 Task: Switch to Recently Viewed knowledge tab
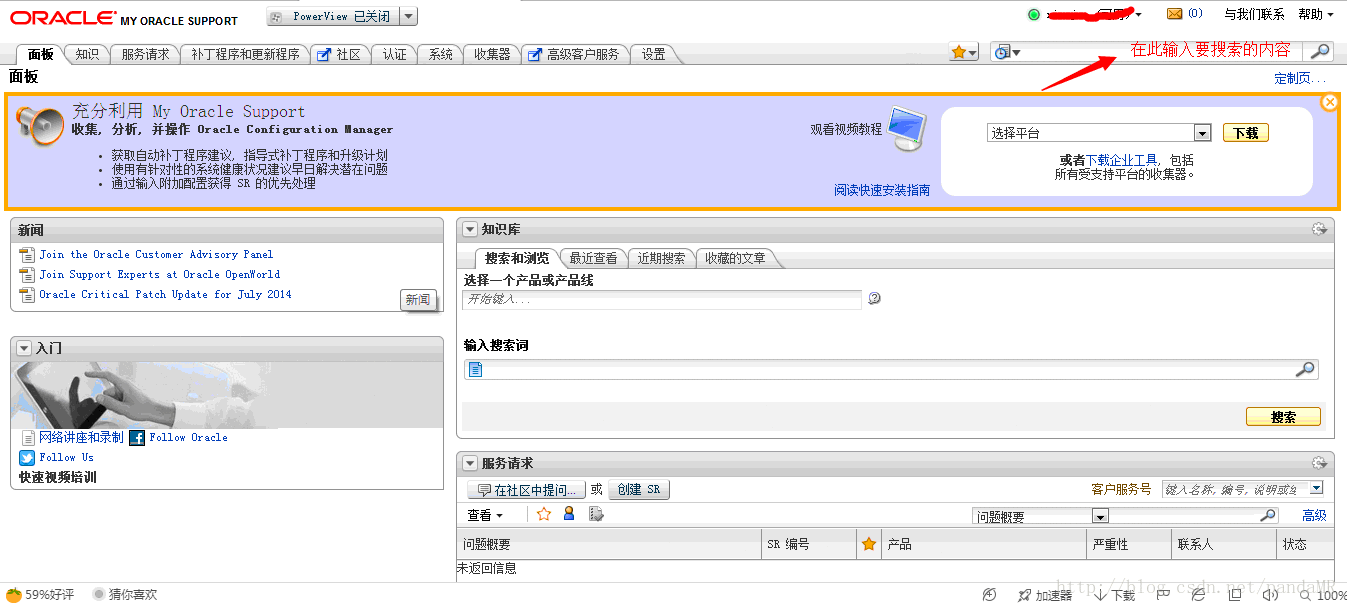point(594,258)
